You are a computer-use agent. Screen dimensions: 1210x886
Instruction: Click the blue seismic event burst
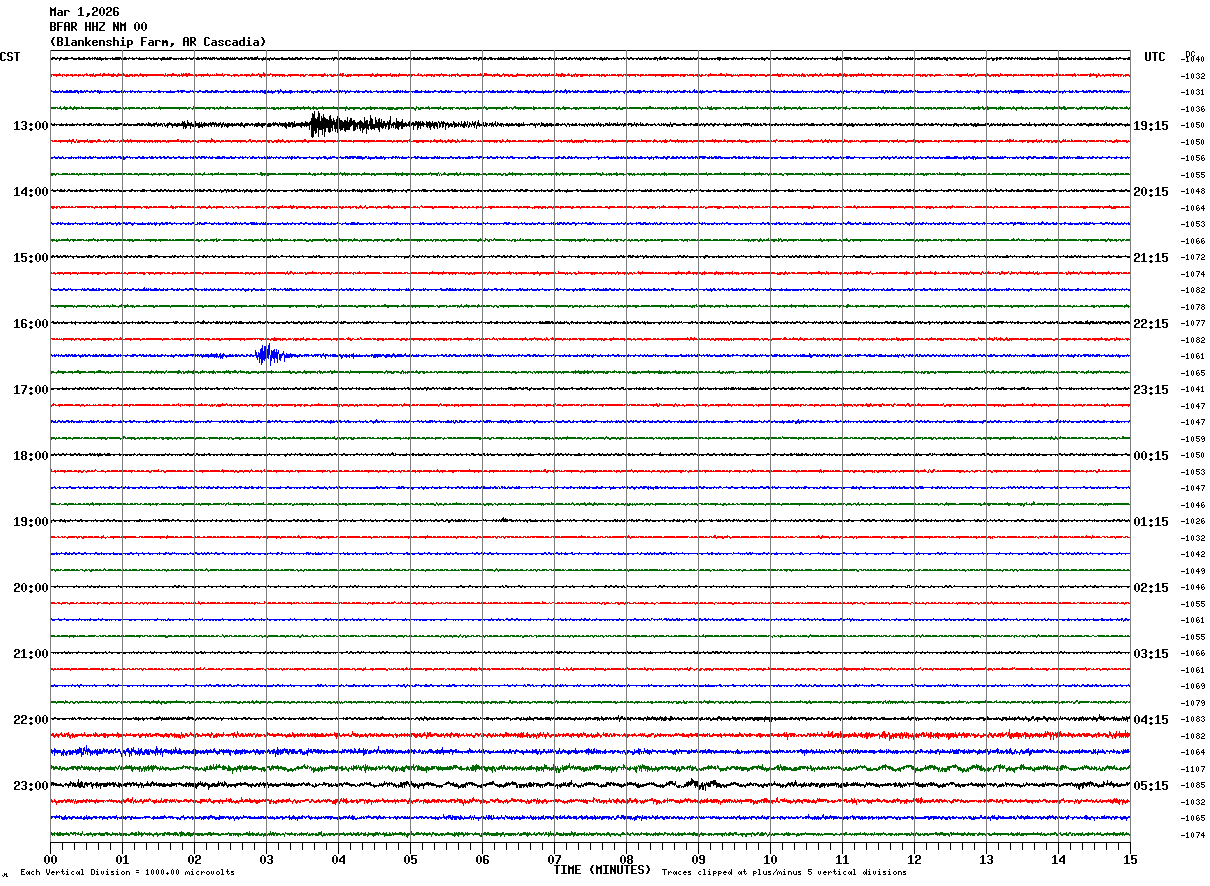(266, 355)
